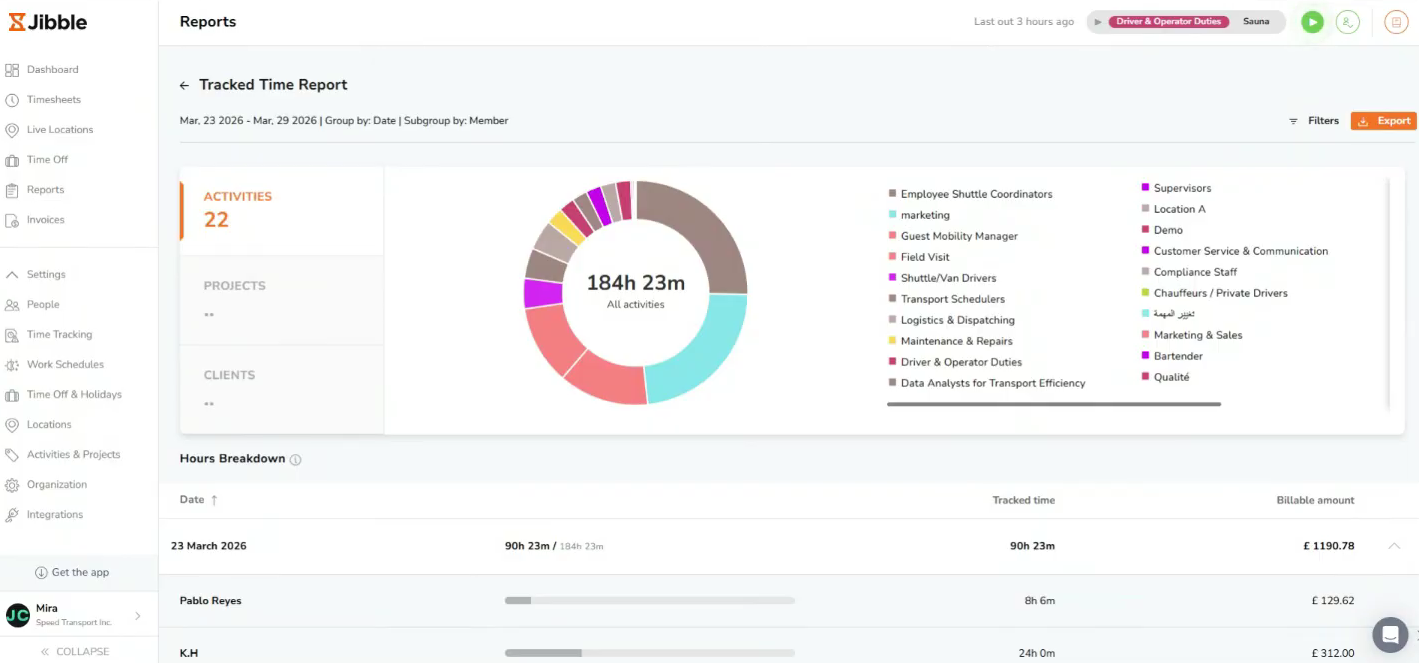Open the Filters panel

point(1313,120)
